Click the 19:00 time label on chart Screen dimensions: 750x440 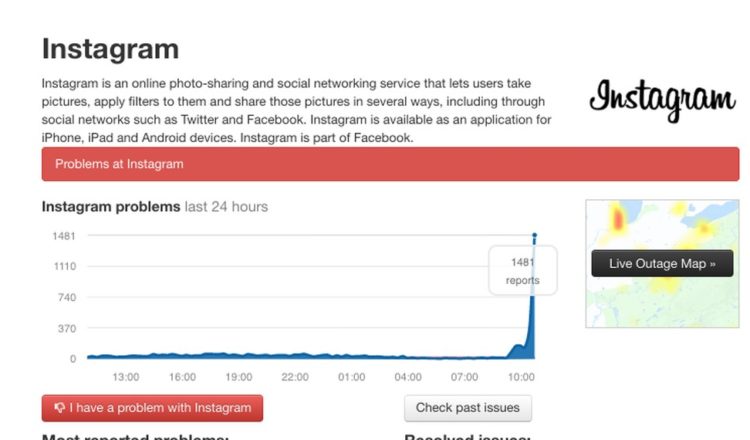coord(238,377)
